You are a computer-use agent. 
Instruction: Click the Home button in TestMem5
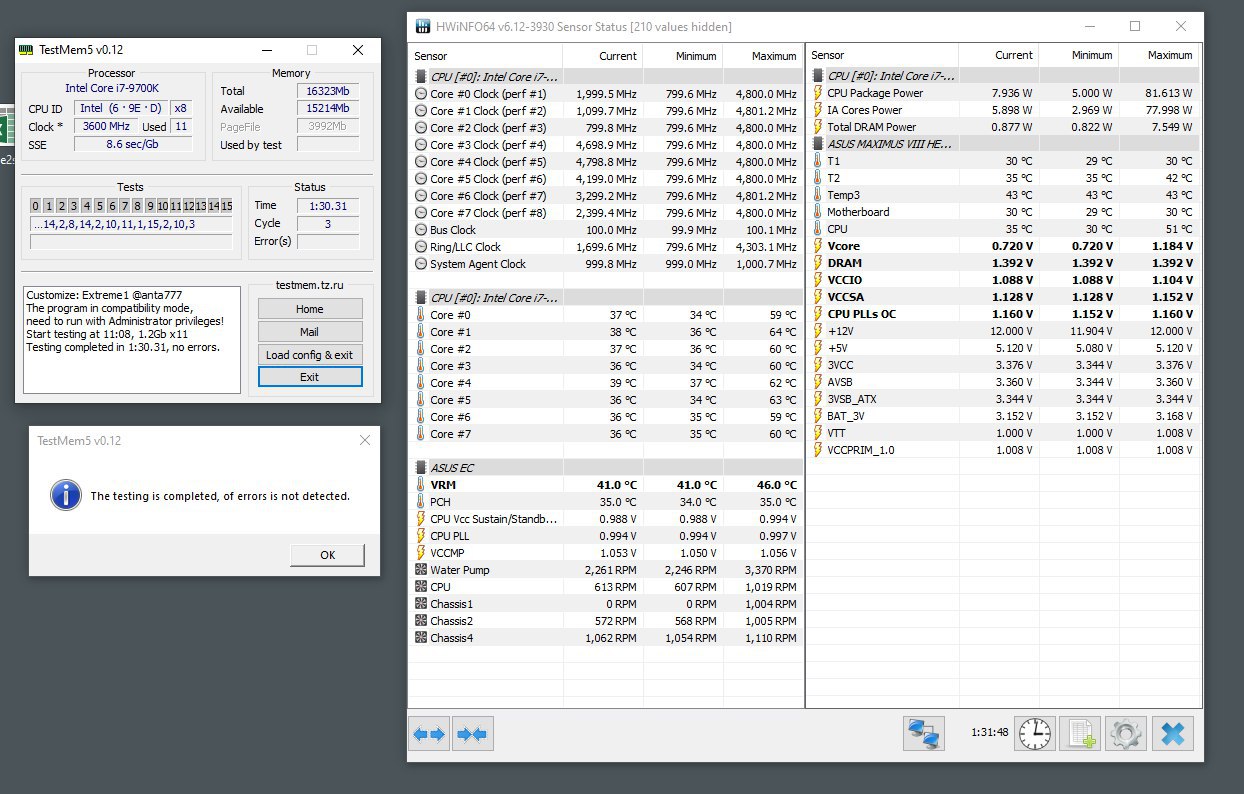tap(309, 309)
